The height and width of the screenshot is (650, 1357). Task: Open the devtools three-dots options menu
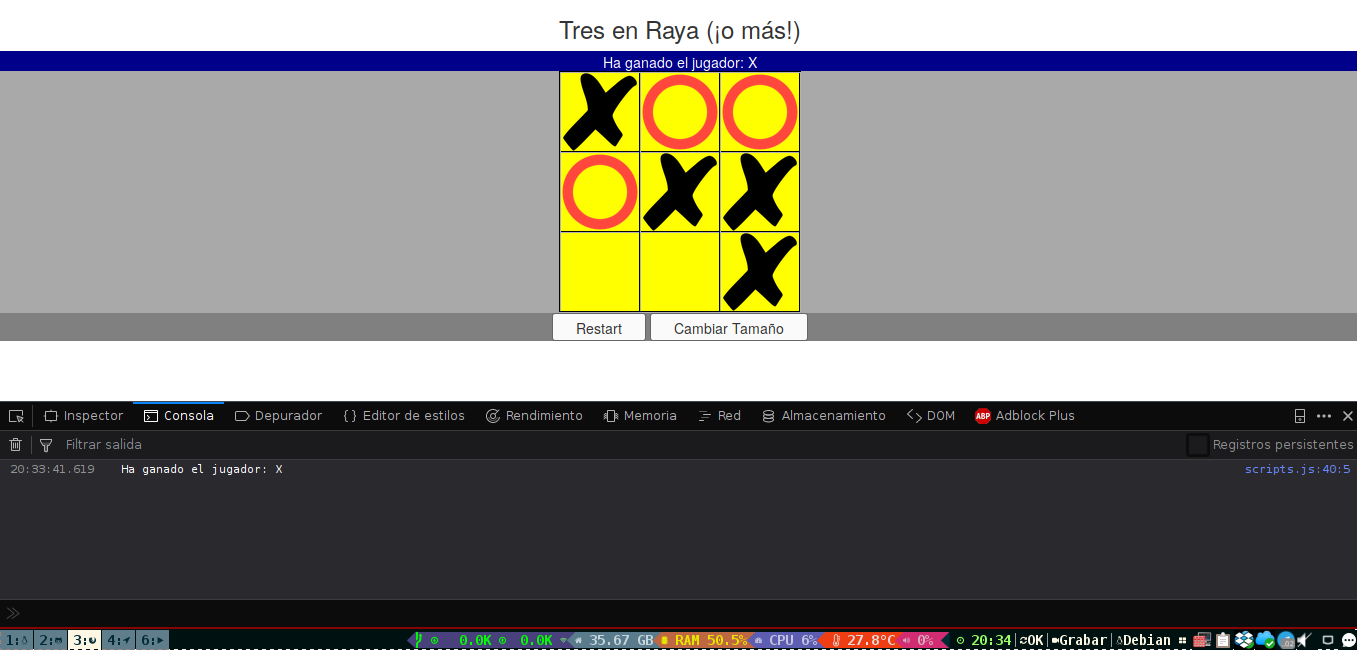click(x=1324, y=416)
